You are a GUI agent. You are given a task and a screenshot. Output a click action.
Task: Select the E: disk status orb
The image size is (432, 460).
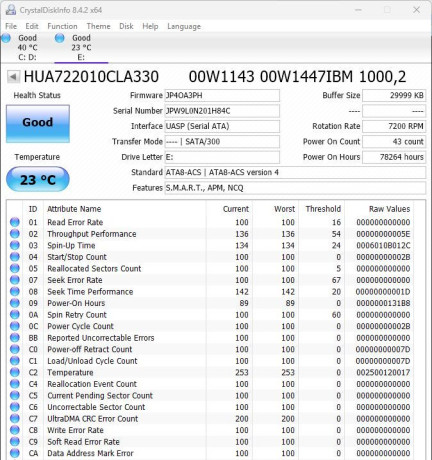coord(60,38)
